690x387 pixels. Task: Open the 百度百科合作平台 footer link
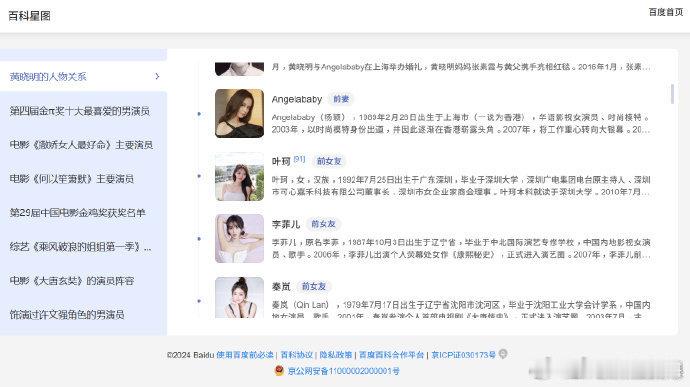pos(391,355)
